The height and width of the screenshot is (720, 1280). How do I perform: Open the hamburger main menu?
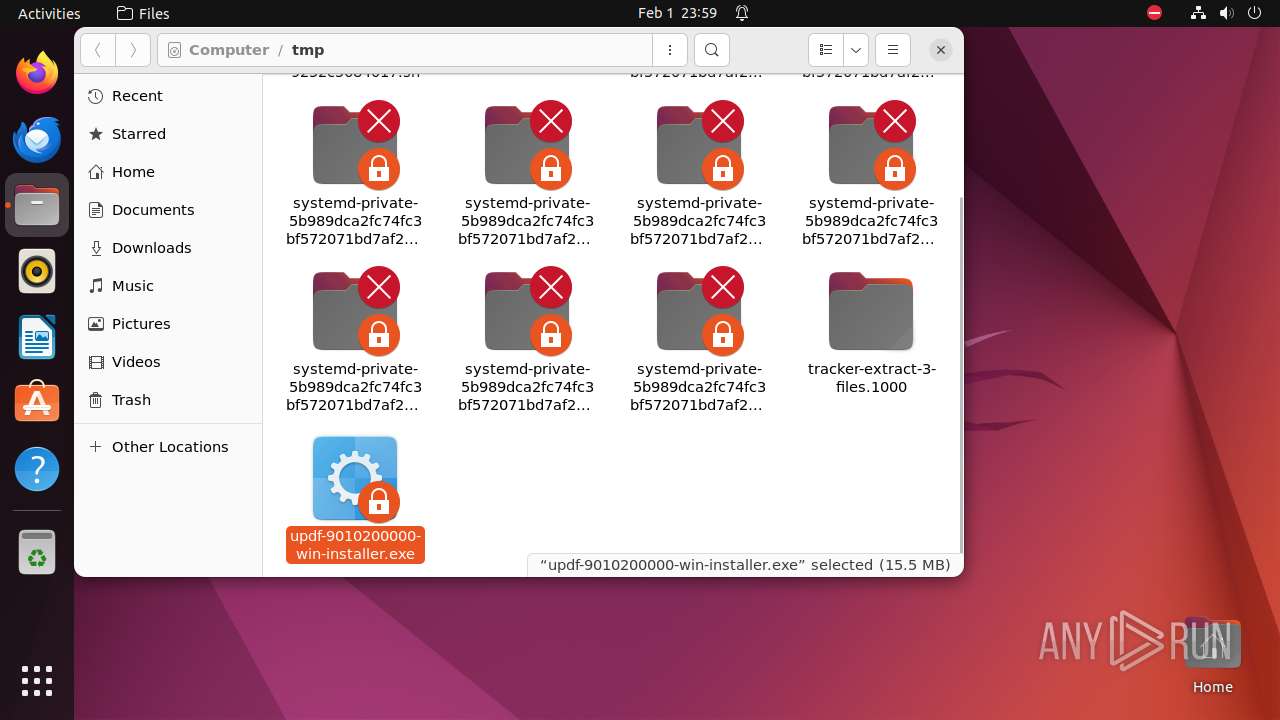(893, 50)
